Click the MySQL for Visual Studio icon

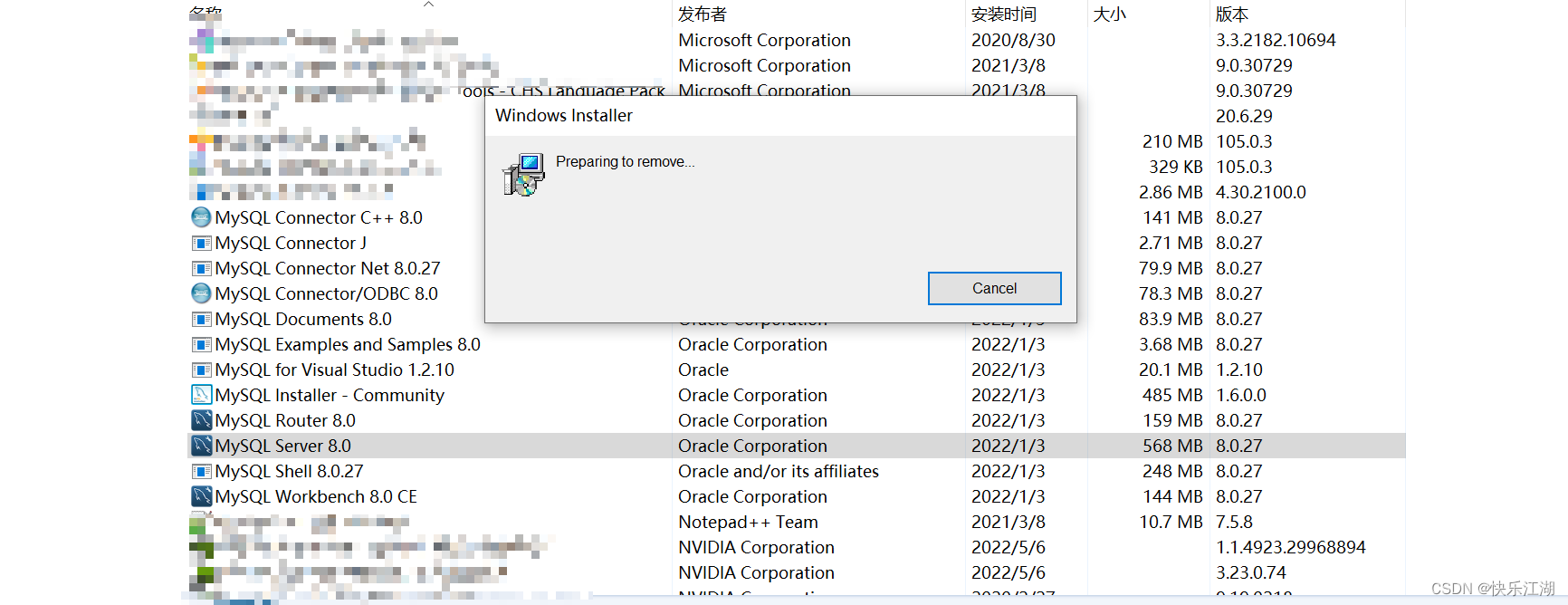click(201, 370)
